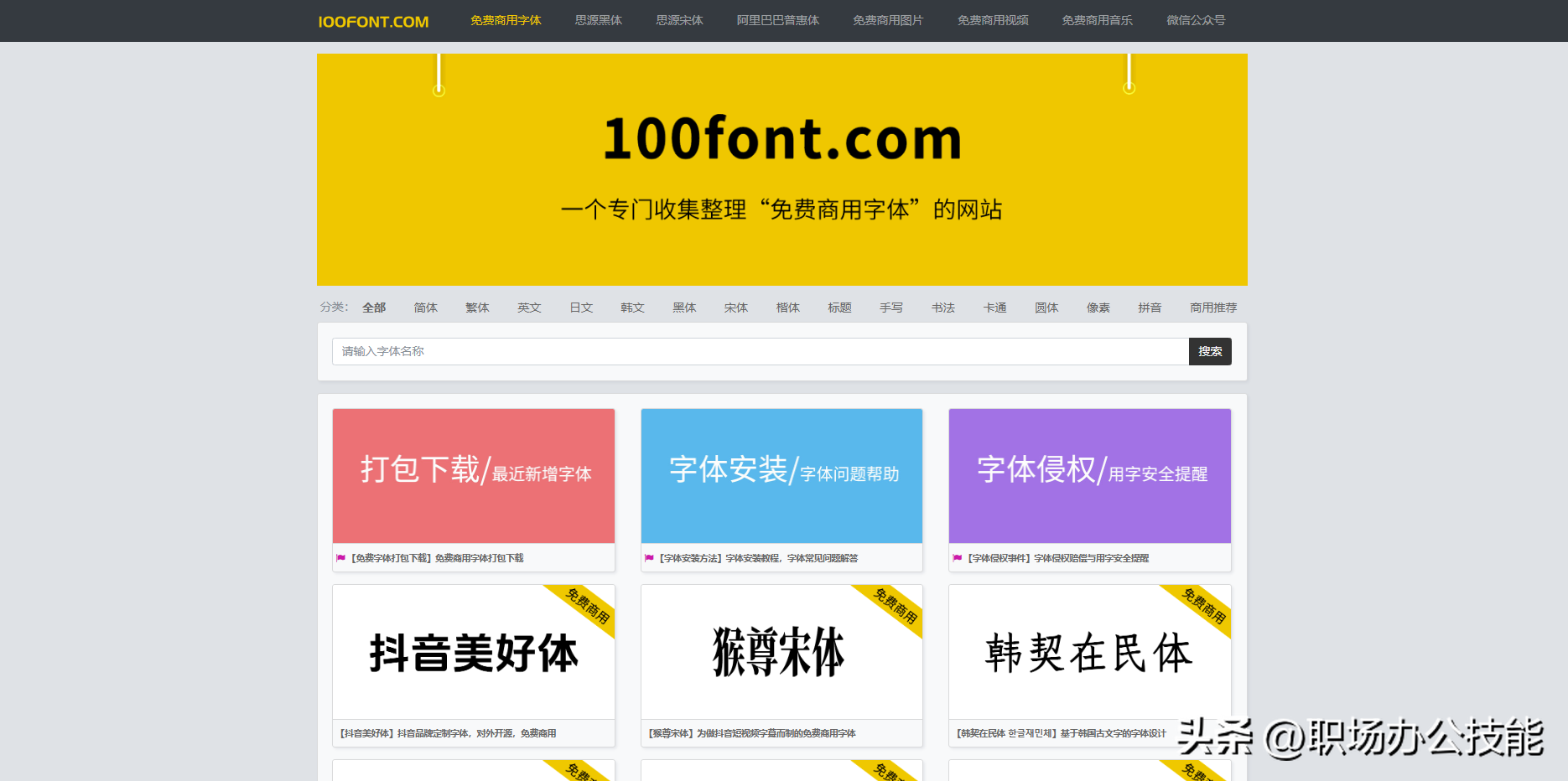1568x781 pixels.
Task: Select the 标题 category filter
Action: pyautogui.click(x=839, y=308)
